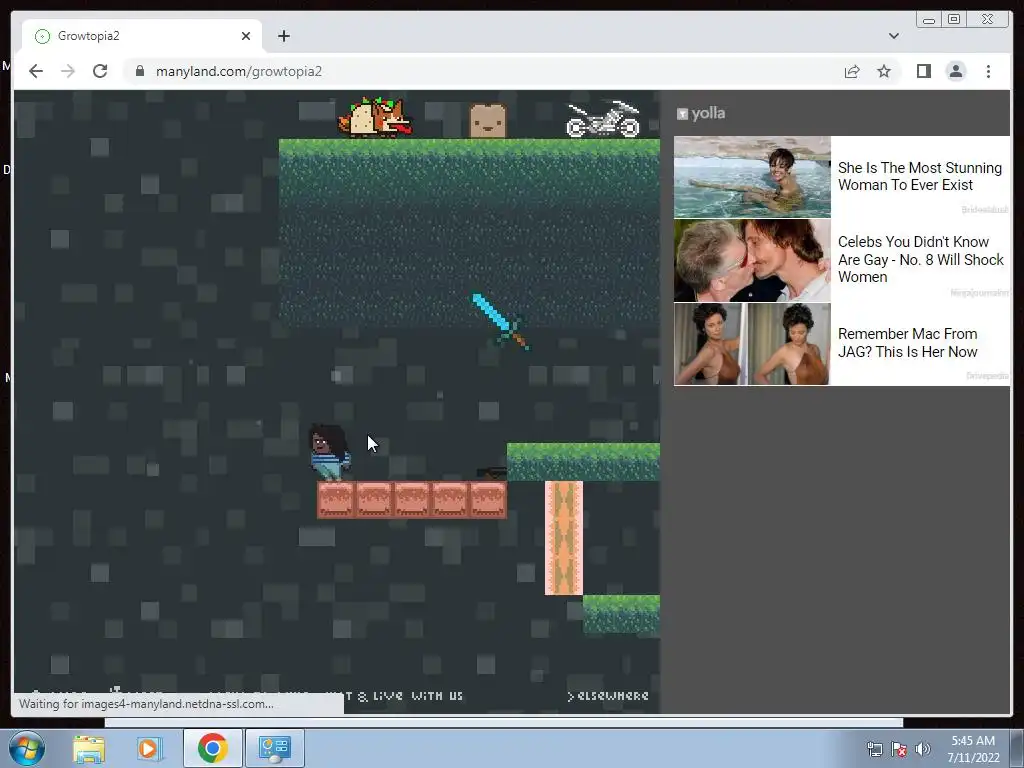Select the Growtopia2 tab

coord(142,36)
